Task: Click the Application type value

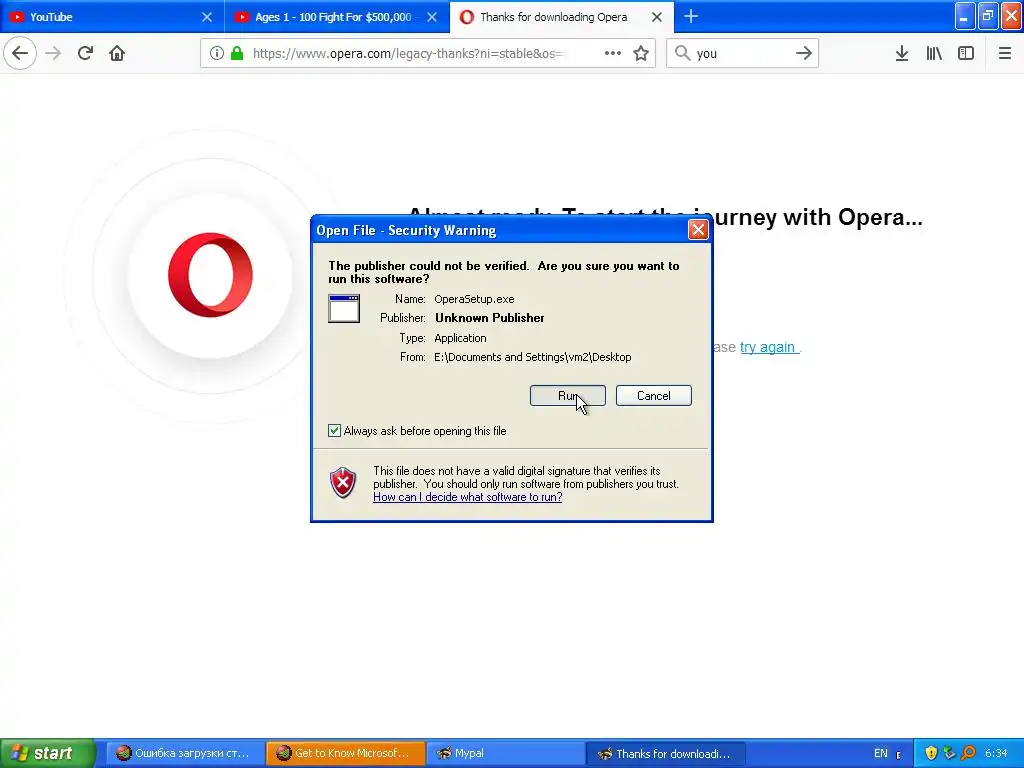Action: pos(460,338)
